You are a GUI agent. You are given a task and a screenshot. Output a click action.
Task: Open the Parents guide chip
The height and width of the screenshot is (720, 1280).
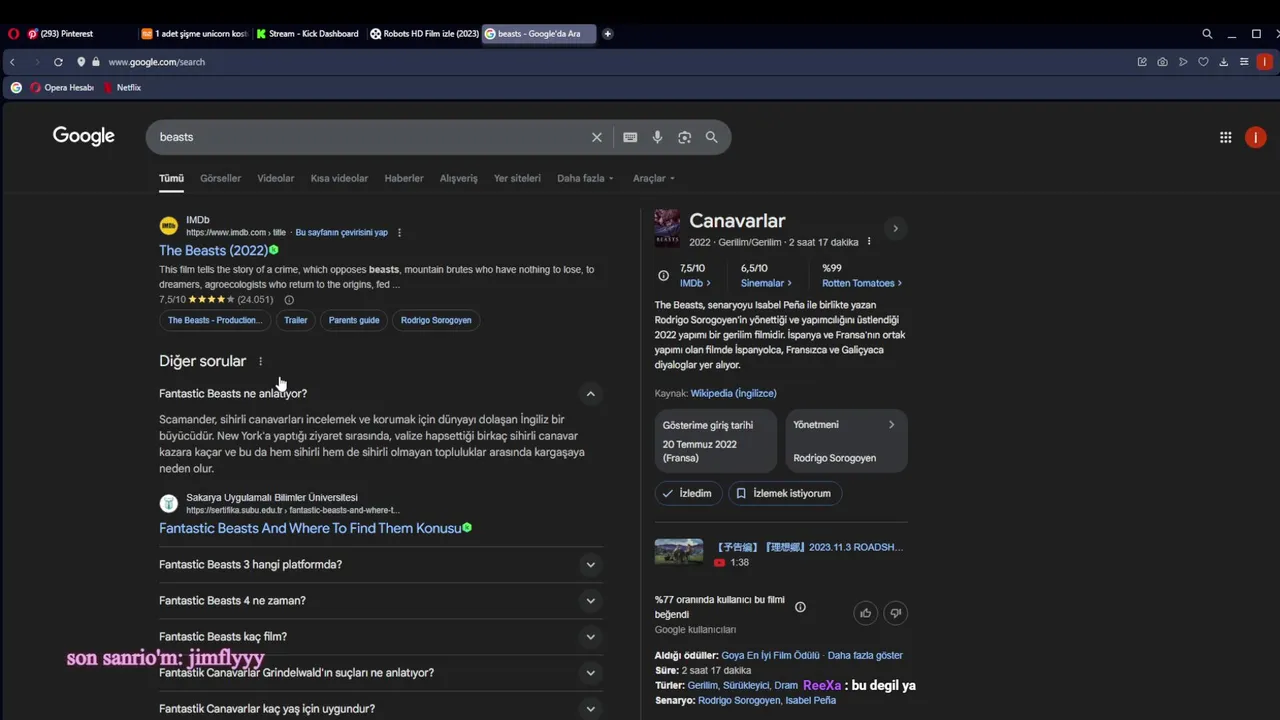[x=354, y=320]
